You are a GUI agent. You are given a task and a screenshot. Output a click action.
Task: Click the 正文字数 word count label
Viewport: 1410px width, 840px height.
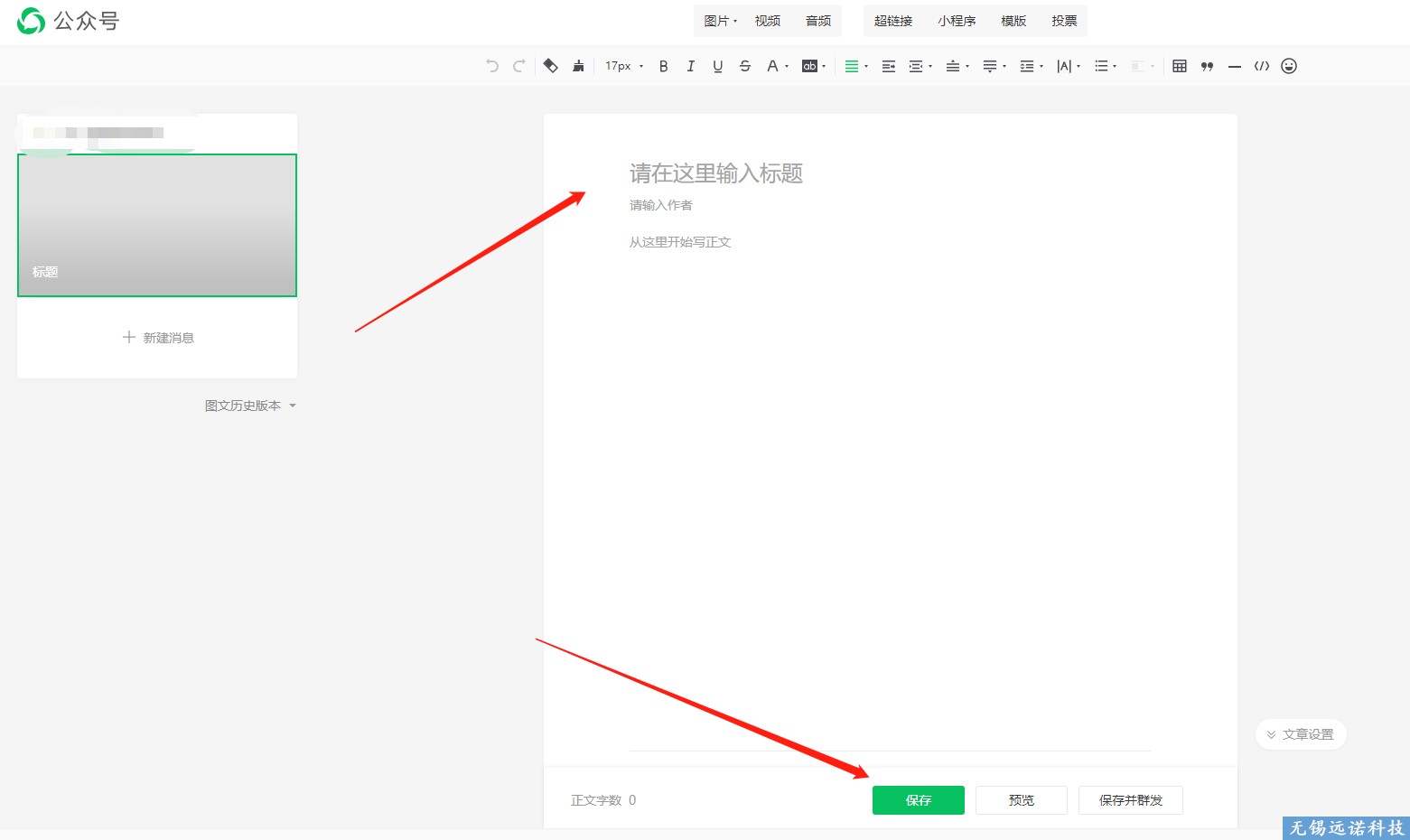coord(596,800)
